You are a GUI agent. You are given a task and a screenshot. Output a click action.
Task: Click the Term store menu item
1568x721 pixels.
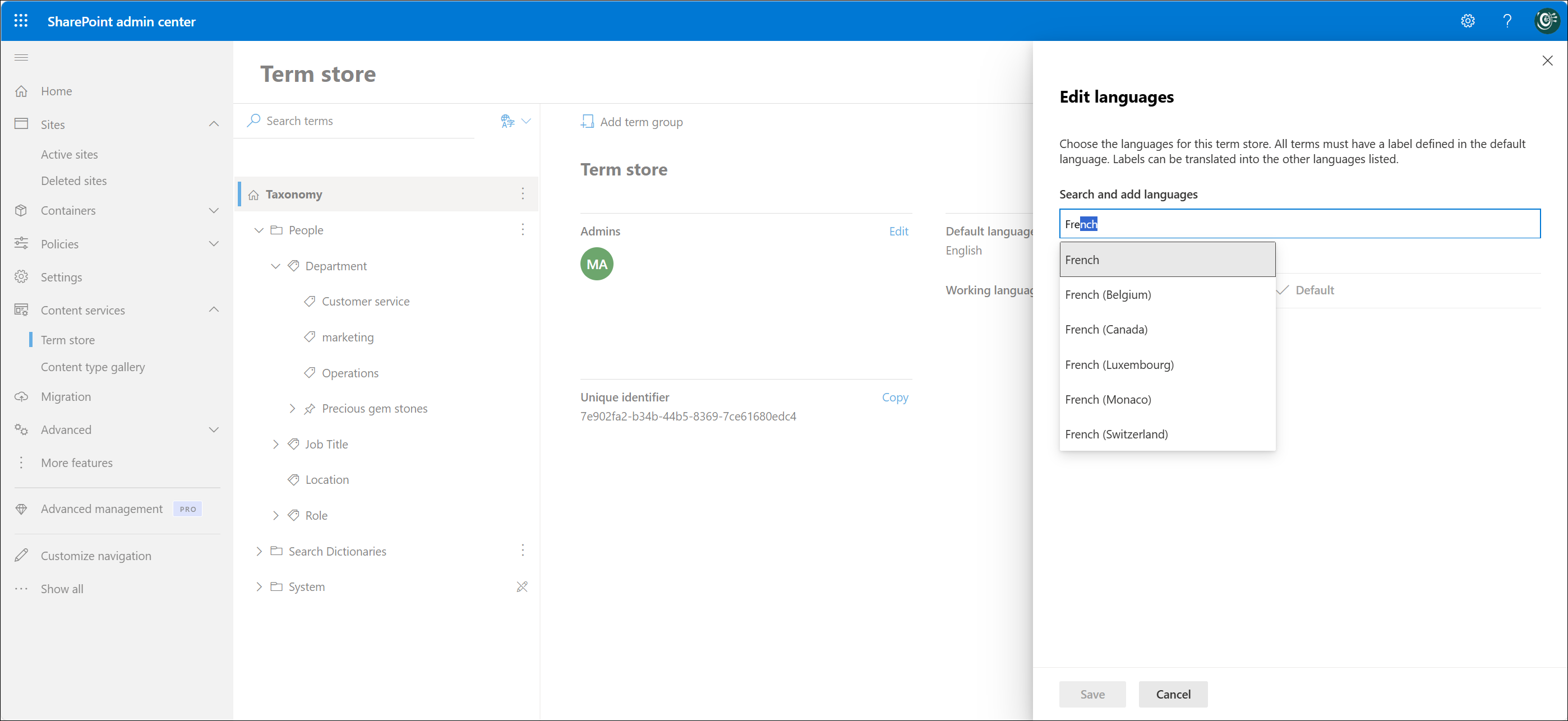68,339
